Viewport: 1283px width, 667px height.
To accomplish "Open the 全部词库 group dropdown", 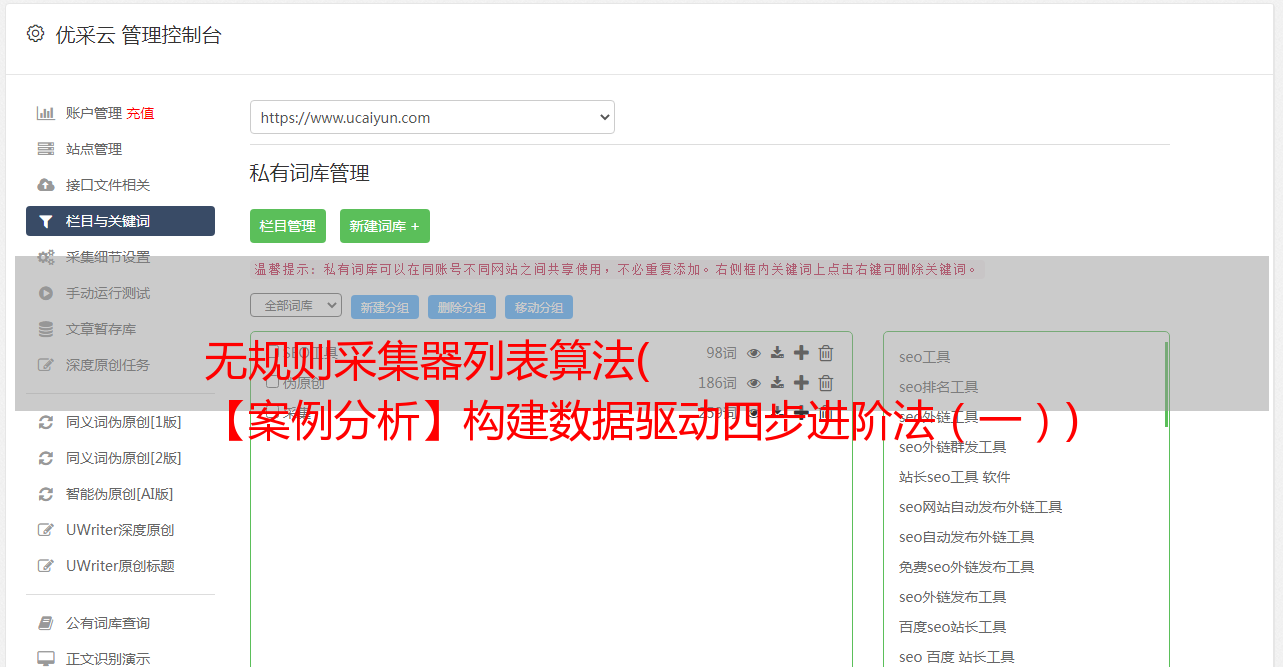I will [296, 305].
